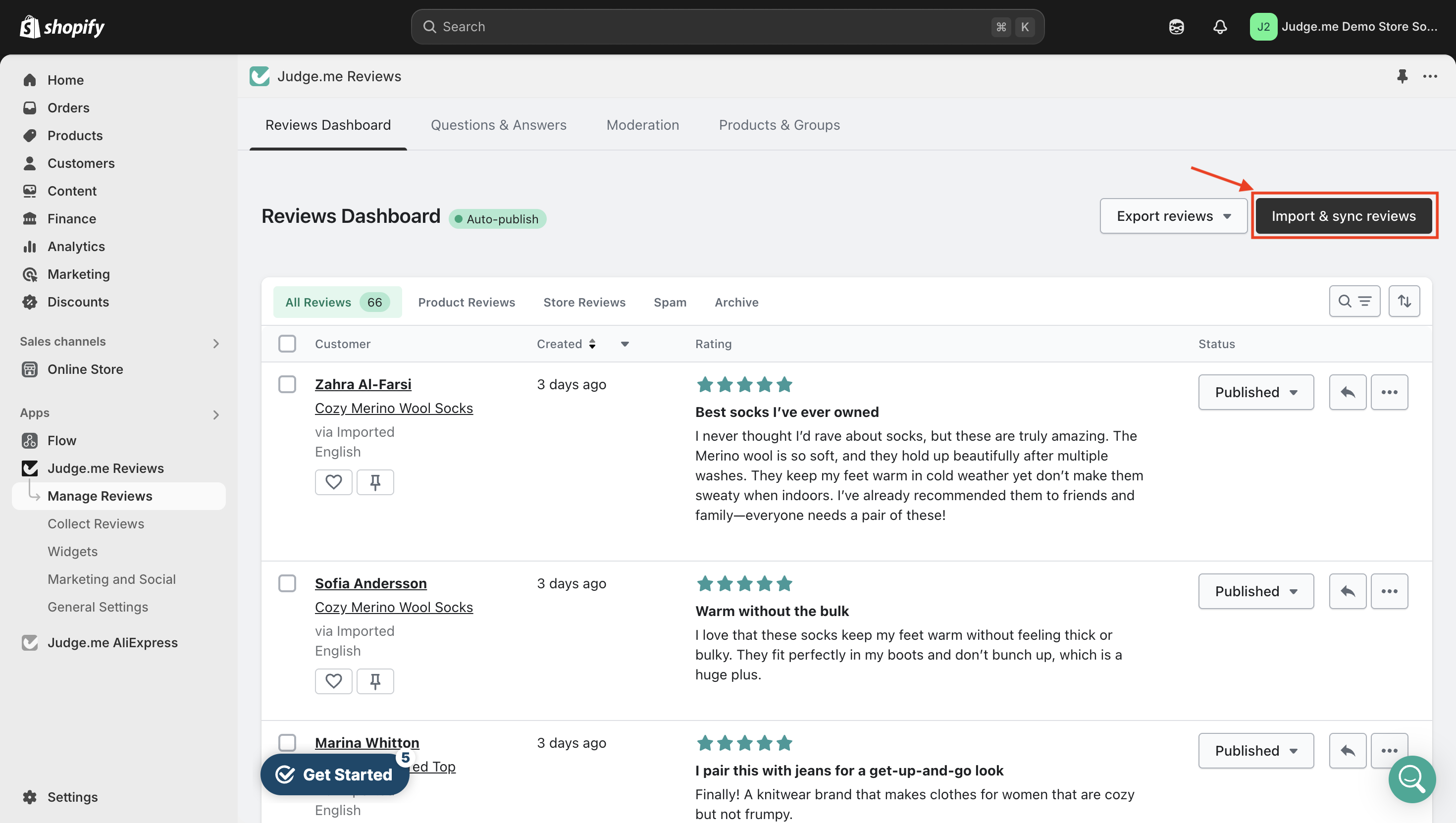Check the Marina Whitton review checkbox

[x=287, y=742]
